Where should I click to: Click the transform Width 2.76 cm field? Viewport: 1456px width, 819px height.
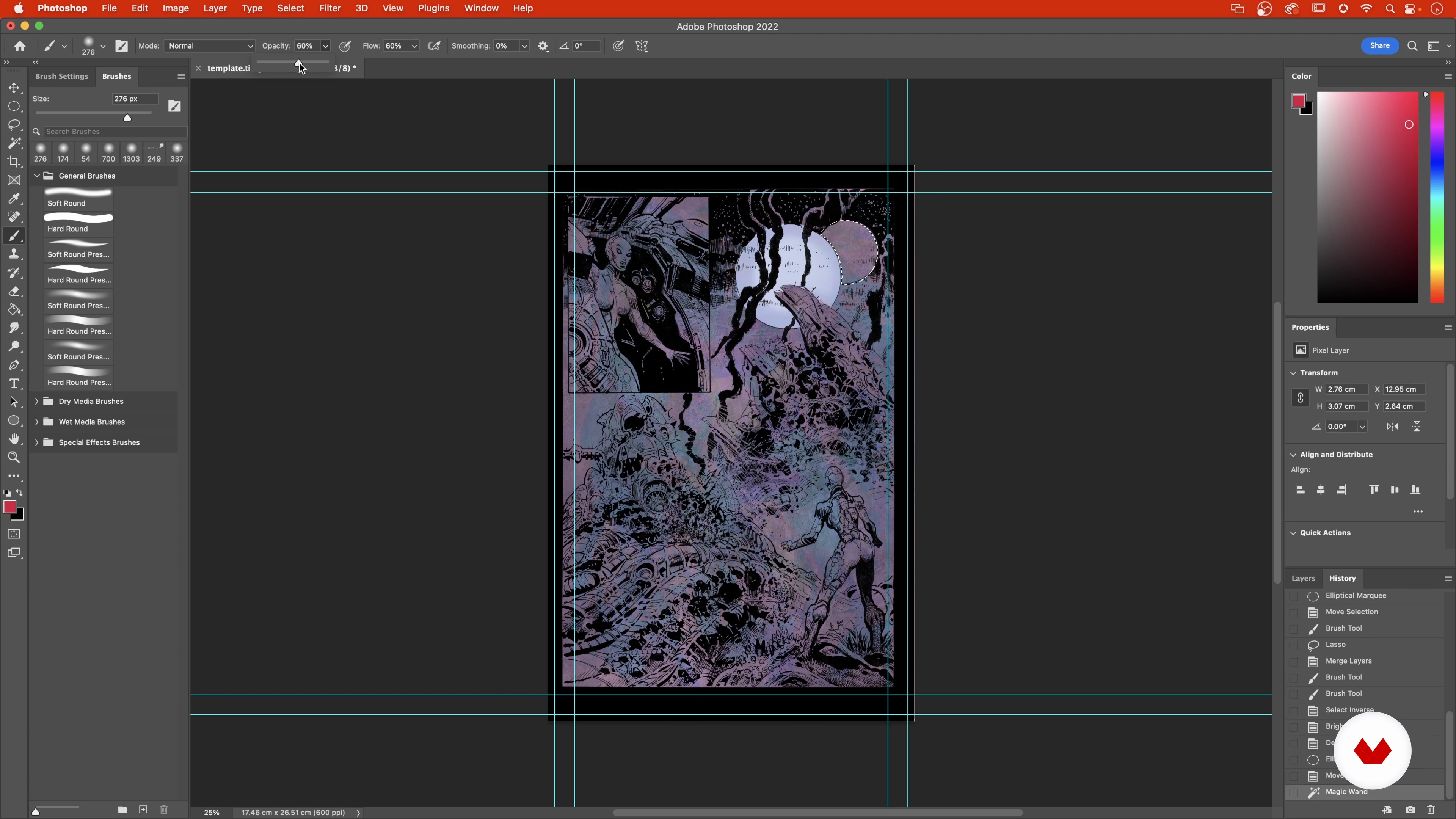coord(1347,389)
